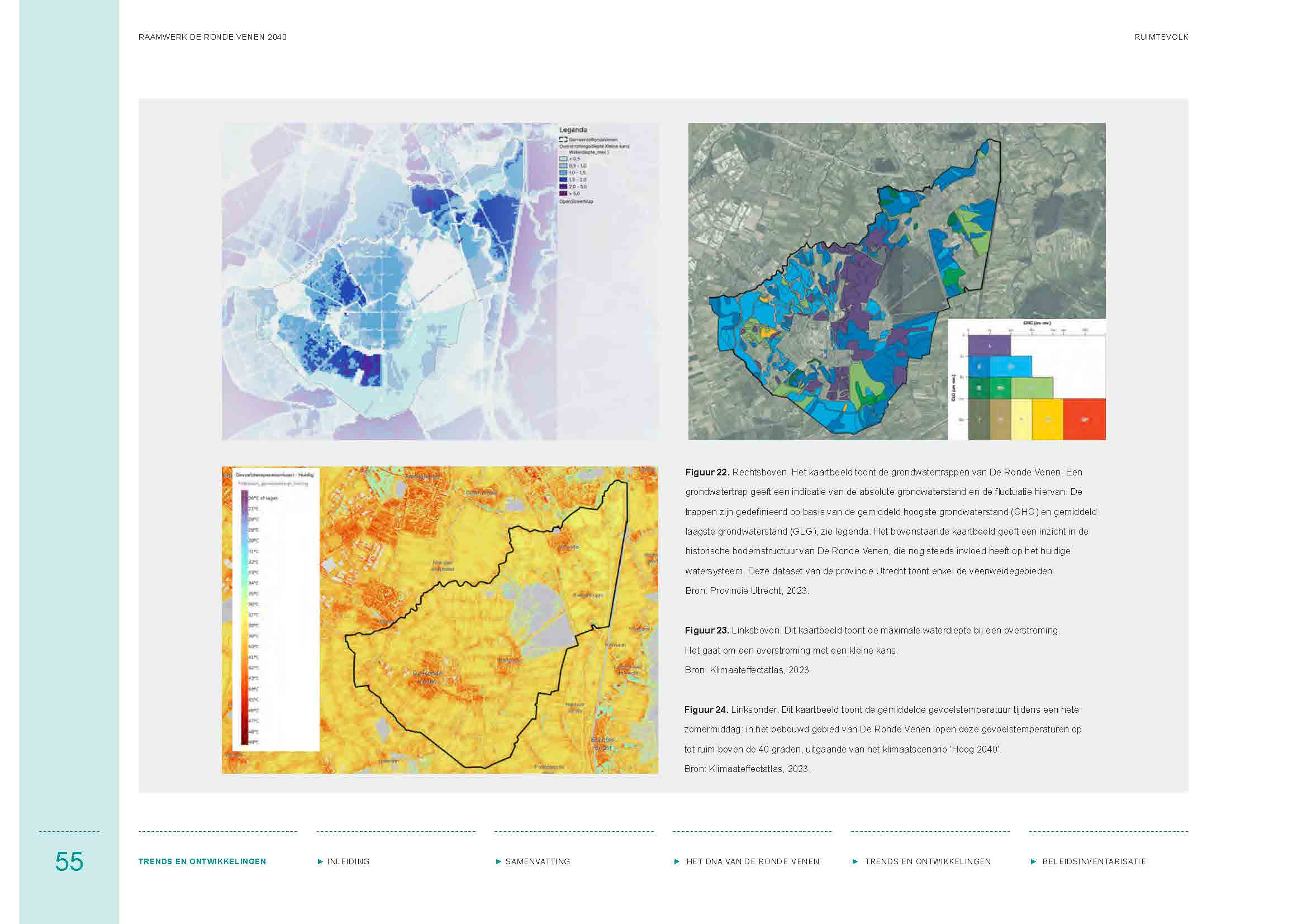The image size is (1307, 924).
Task: Select the SAMENVATTING footer navigation item
Action: (x=538, y=862)
